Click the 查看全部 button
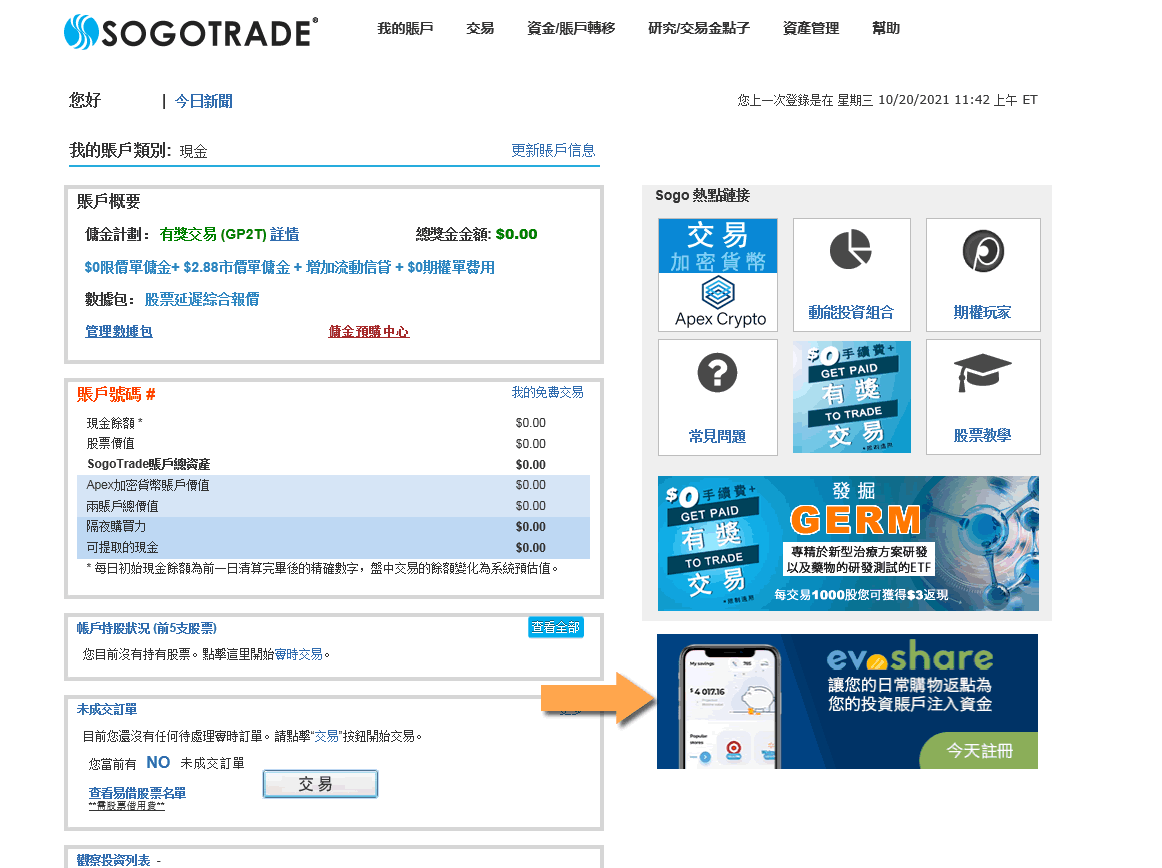The height and width of the screenshot is (868, 1162). click(556, 627)
